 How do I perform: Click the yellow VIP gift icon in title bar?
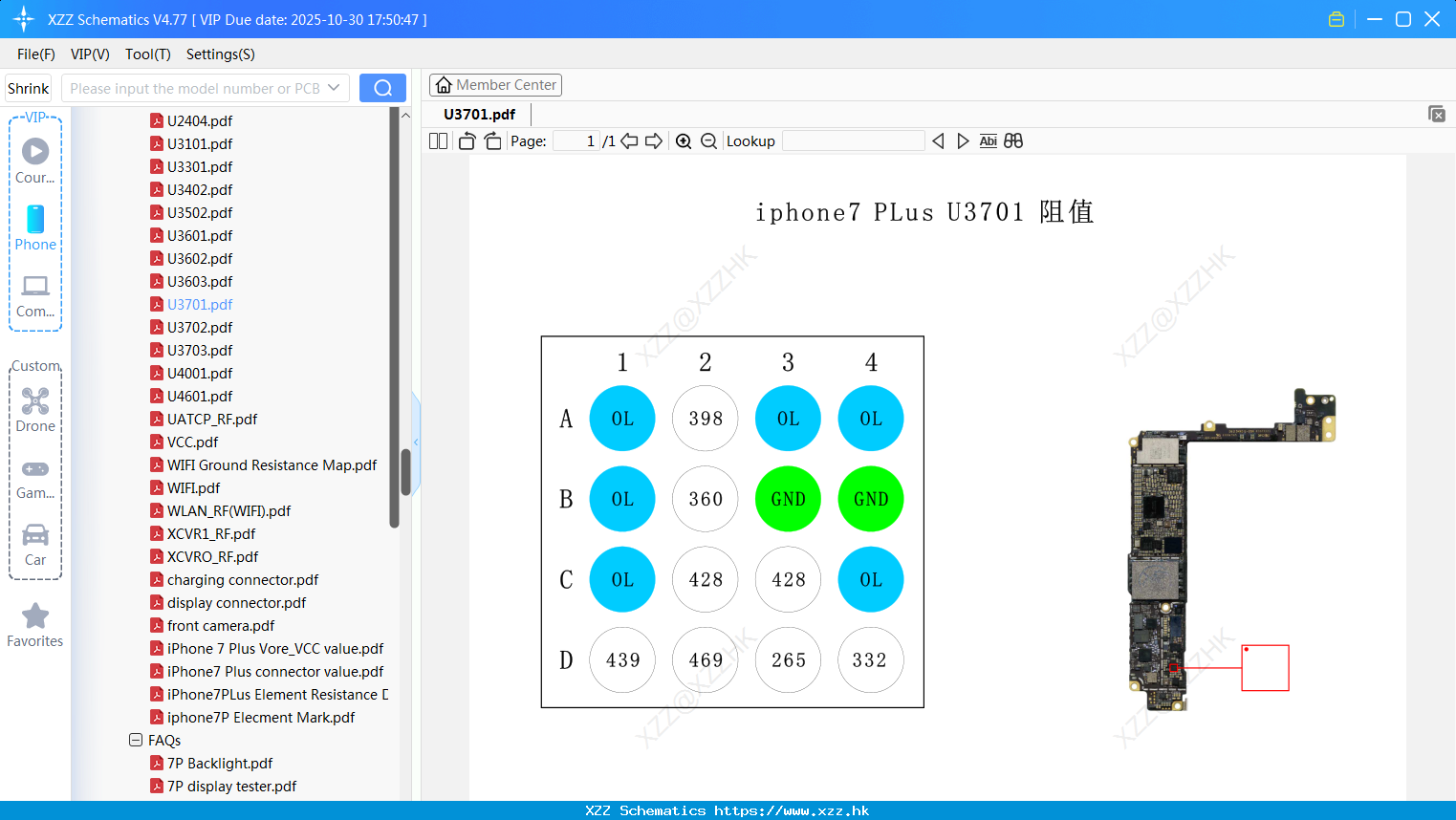point(1336,19)
